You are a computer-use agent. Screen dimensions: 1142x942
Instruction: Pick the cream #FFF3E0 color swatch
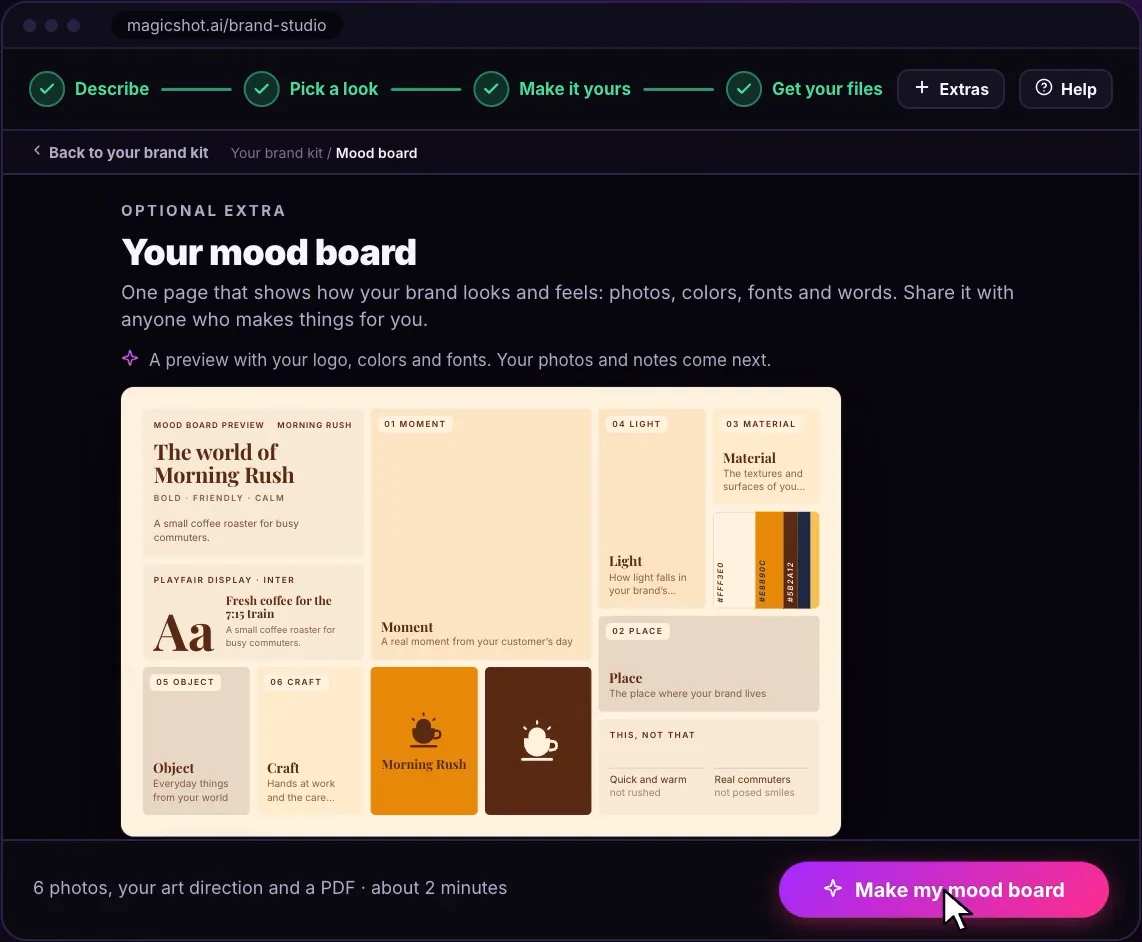click(734, 560)
